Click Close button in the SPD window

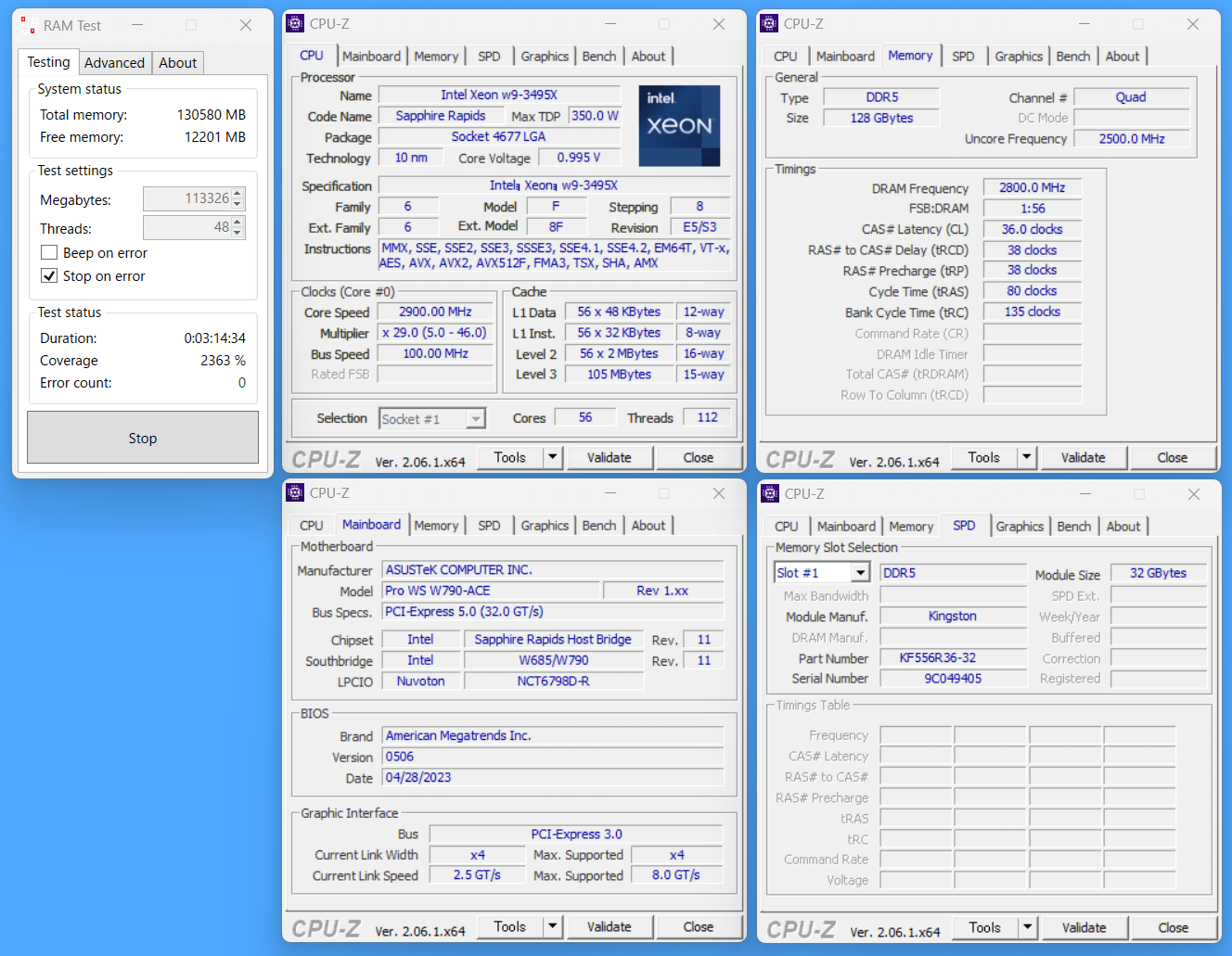(1174, 927)
